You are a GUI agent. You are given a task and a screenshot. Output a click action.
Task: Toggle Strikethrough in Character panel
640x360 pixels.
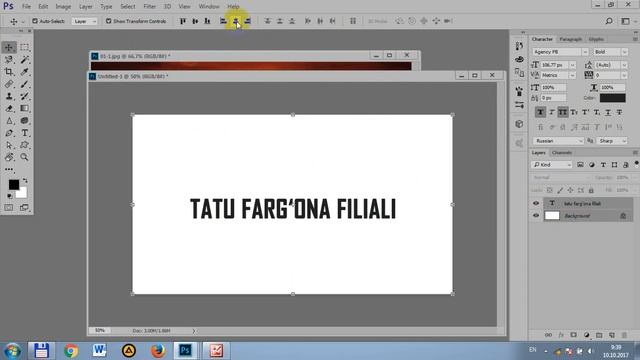[x=619, y=112]
